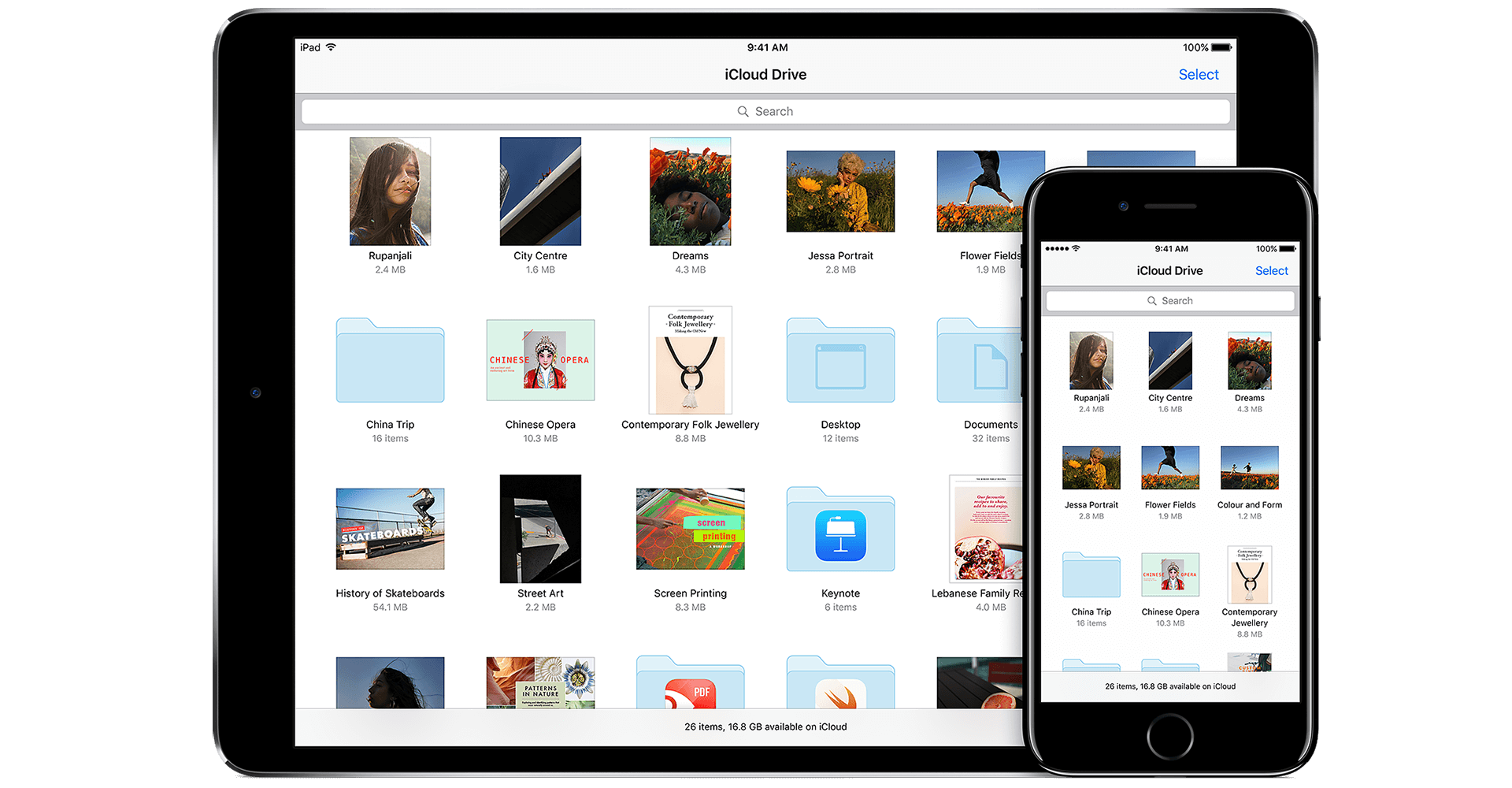Image resolution: width=1512 pixels, height=788 pixels.
Task: Click the iPad Search field
Action: (x=765, y=111)
